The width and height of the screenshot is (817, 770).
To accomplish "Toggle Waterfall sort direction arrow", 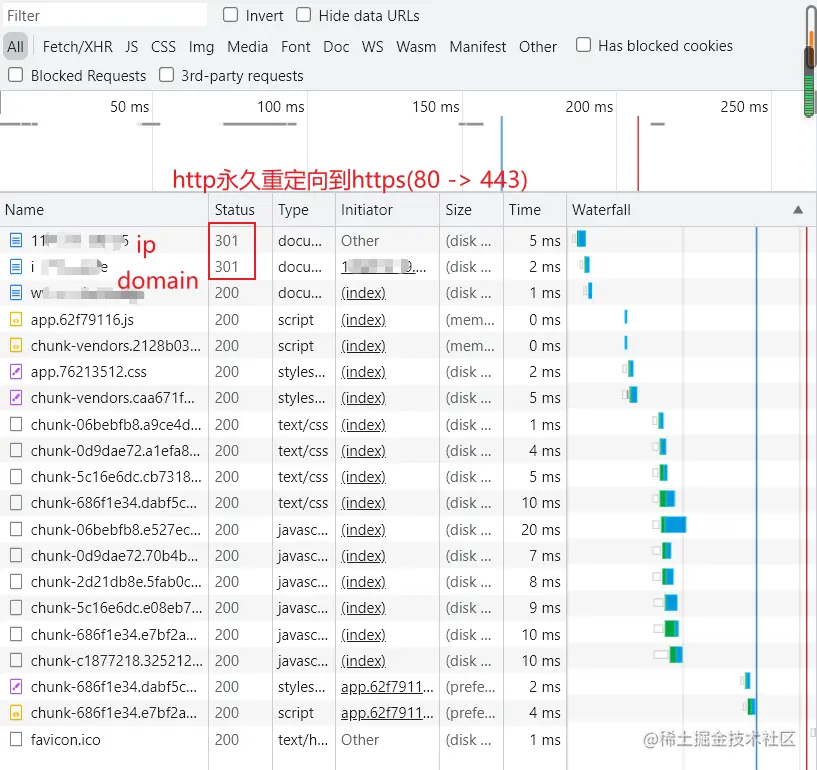I will click(798, 209).
